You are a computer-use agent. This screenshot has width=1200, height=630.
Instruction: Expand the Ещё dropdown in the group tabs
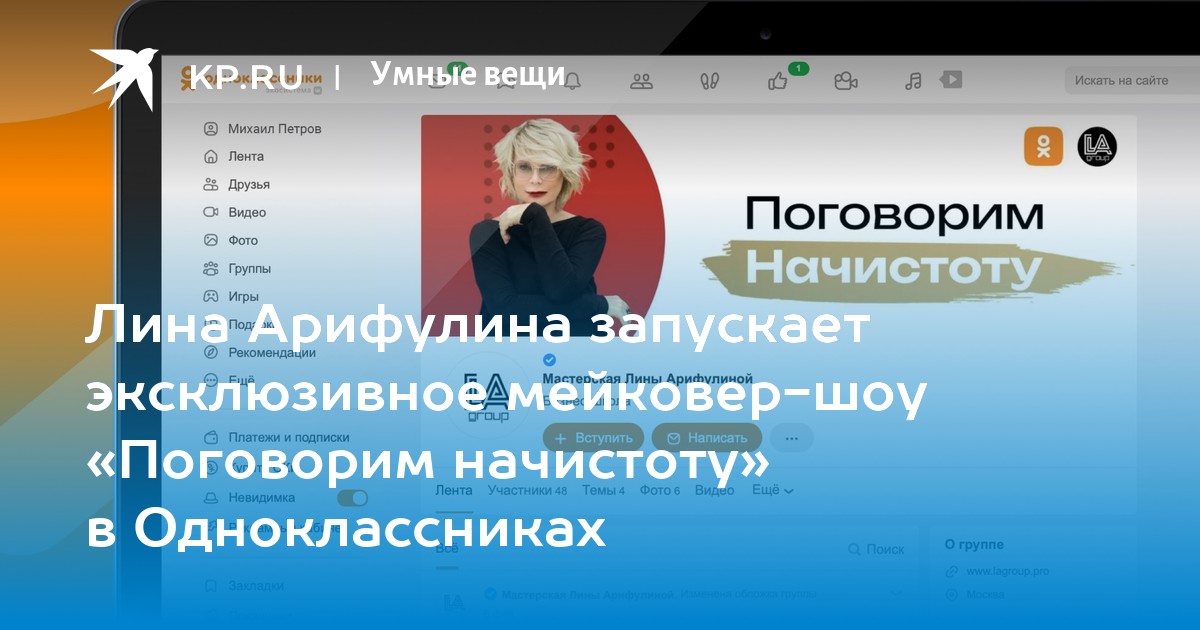click(773, 490)
